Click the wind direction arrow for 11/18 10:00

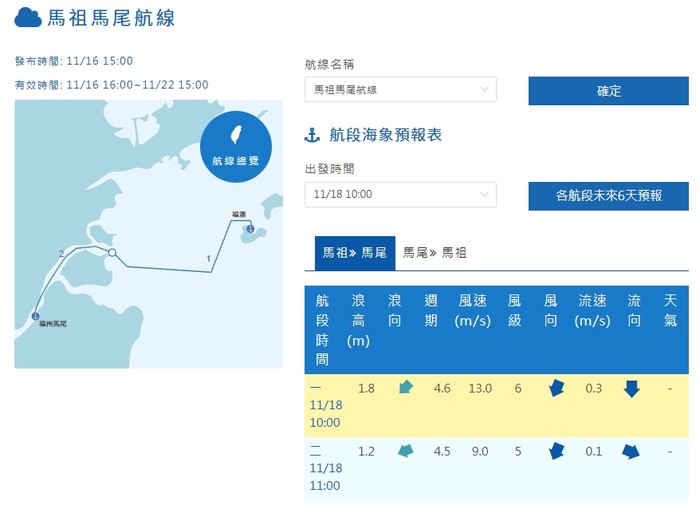click(557, 388)
